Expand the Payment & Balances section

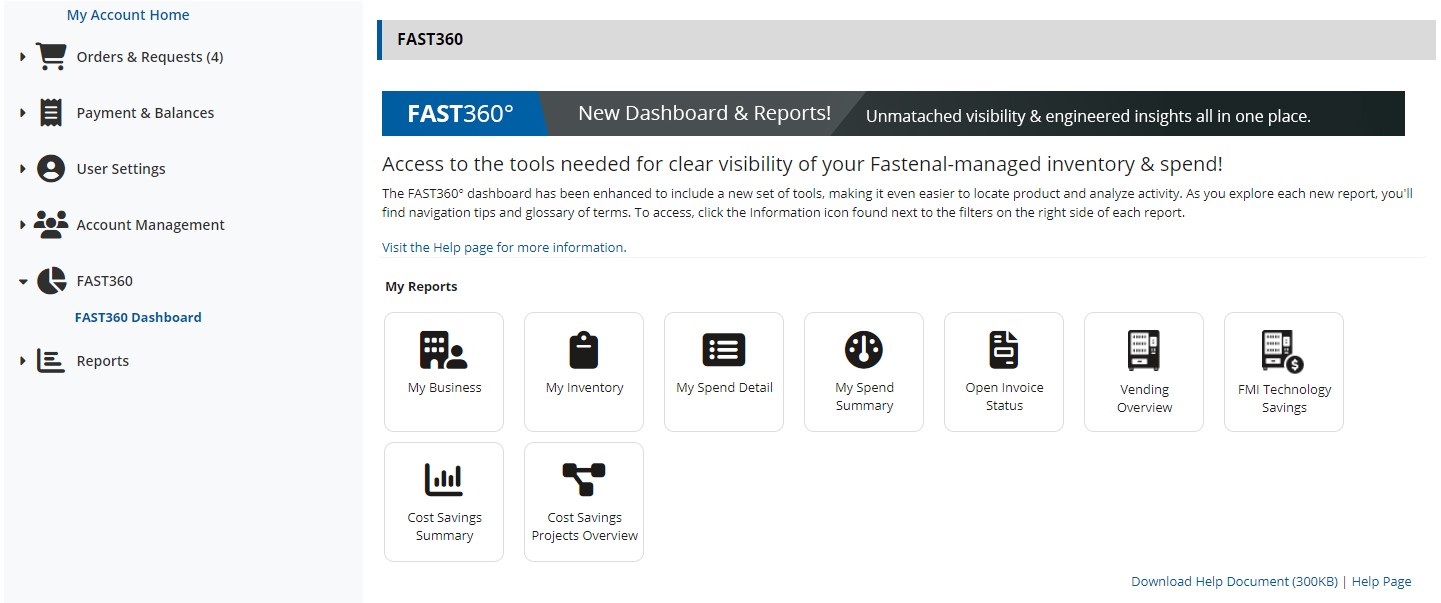point(22,112)
